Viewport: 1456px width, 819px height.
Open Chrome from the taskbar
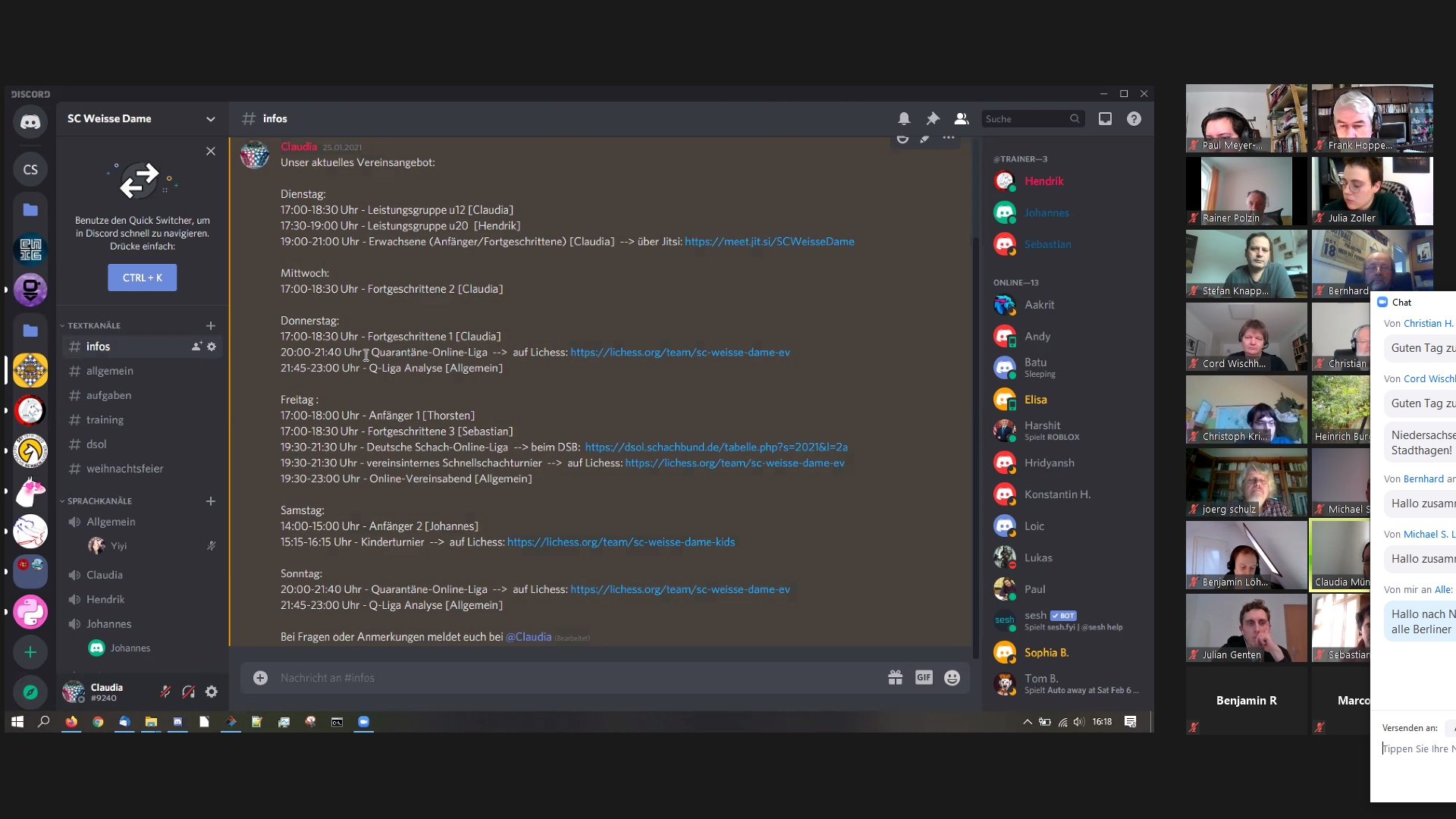[98, 722]
